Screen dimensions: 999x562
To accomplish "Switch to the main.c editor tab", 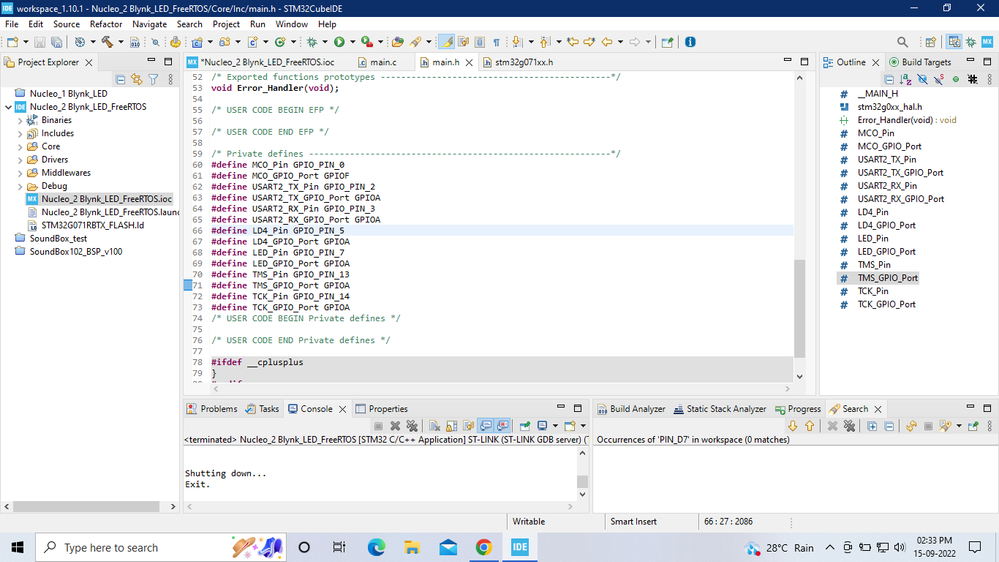I will pyautogui.click(x=383, y=62).
